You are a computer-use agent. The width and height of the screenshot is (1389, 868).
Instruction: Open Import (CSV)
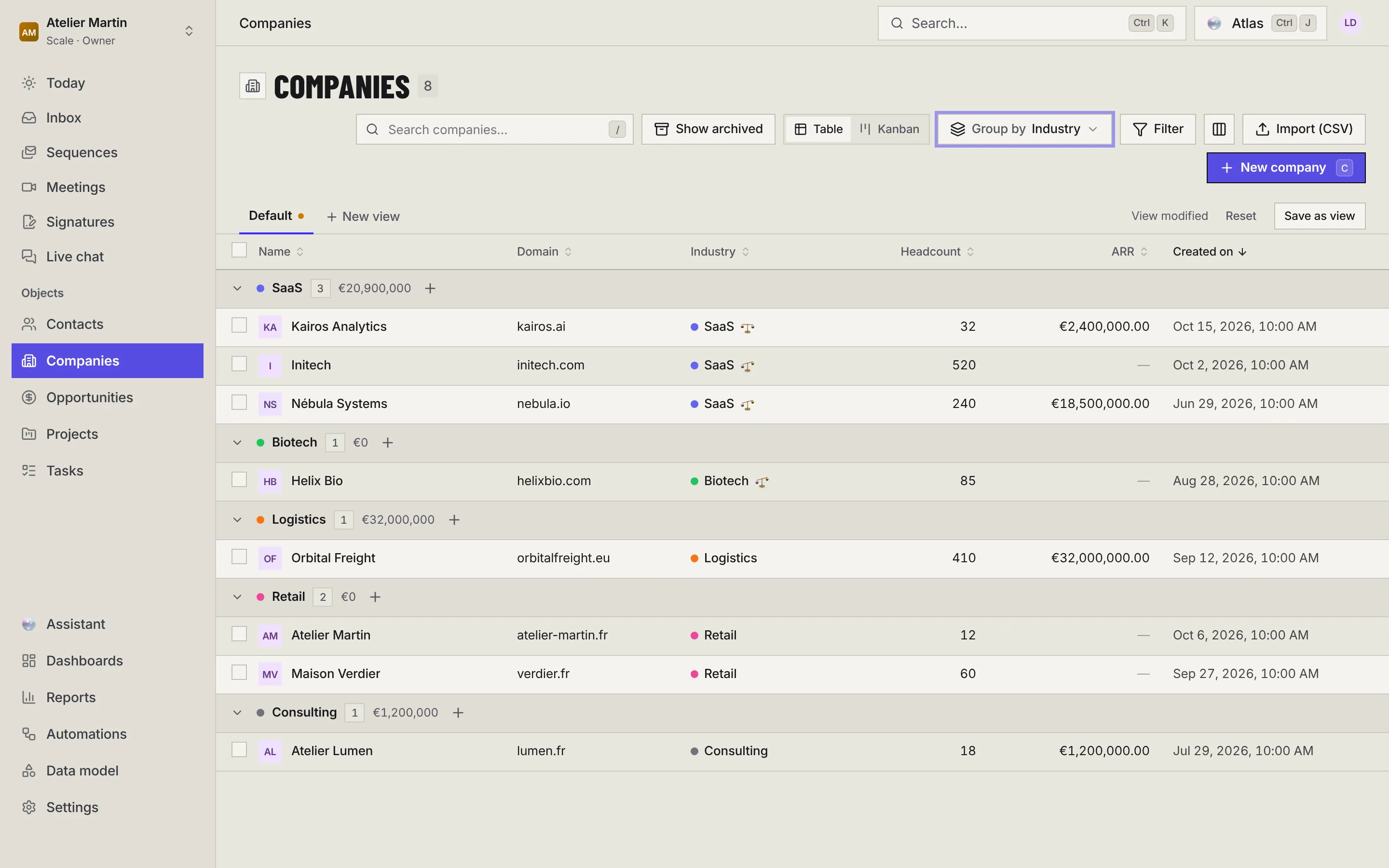[x=1304, y=129]
